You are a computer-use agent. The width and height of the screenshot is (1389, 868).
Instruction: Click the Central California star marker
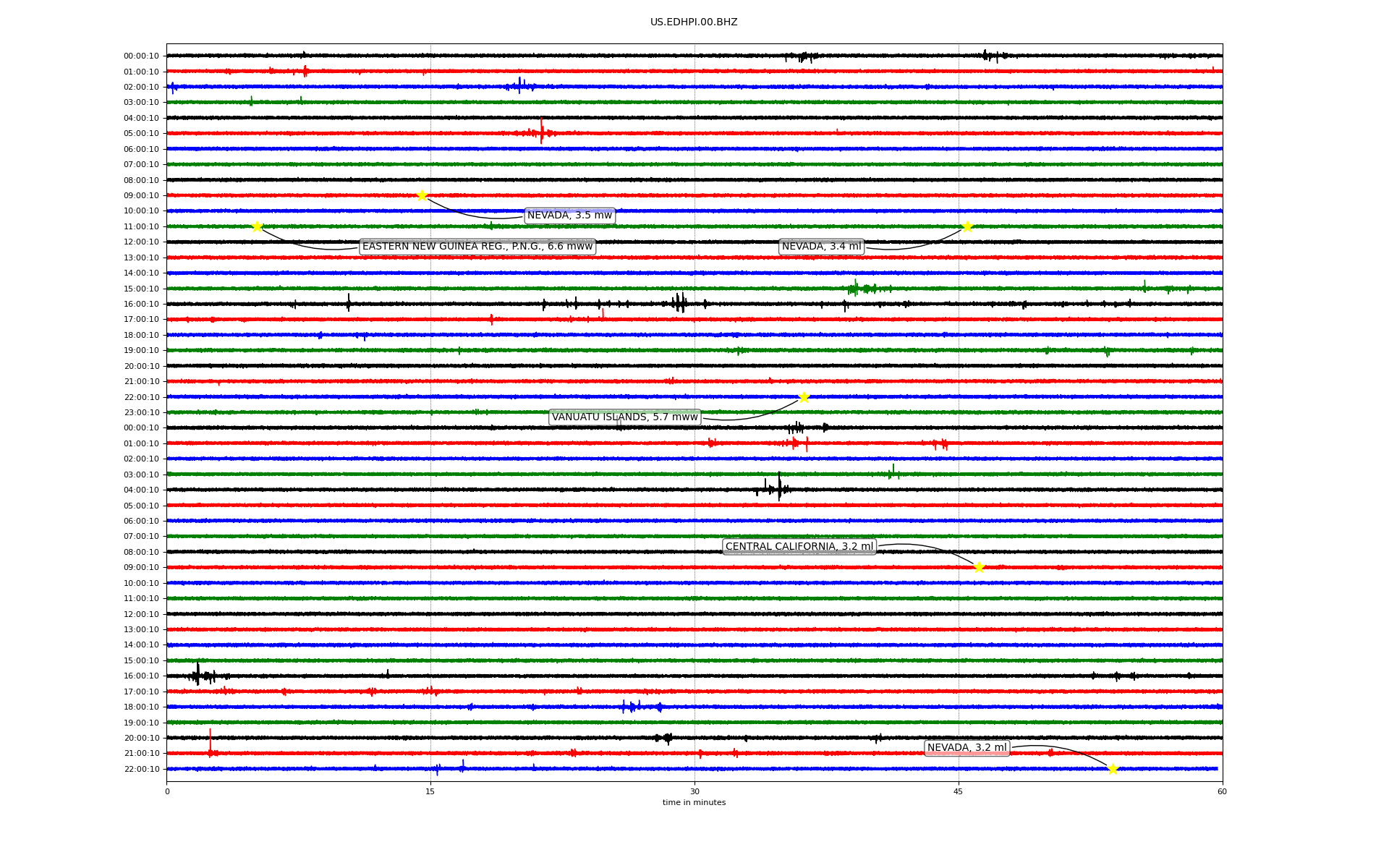tap(979, 567)
